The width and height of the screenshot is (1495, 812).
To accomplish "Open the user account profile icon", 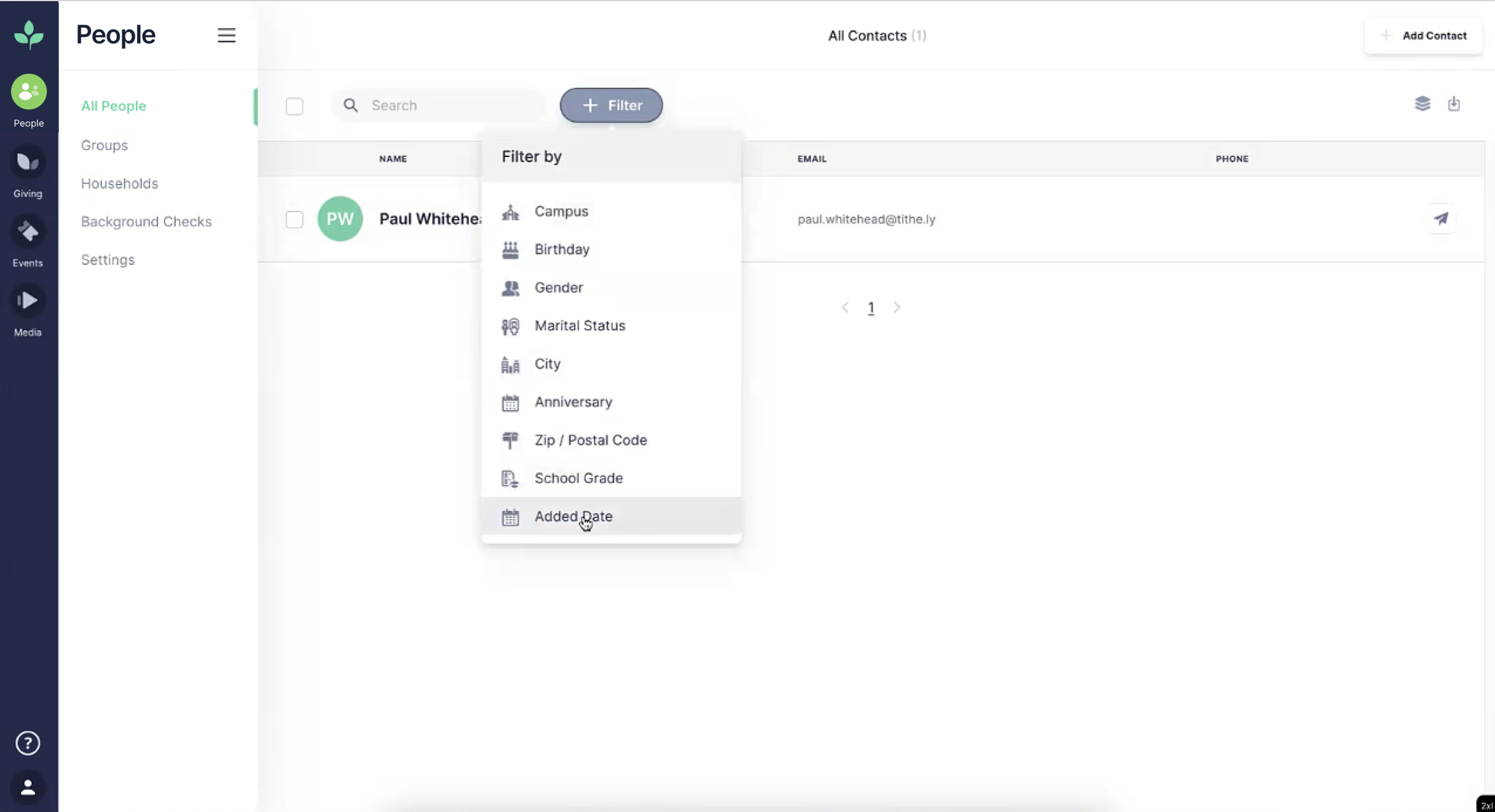I will tap(28, 787).
